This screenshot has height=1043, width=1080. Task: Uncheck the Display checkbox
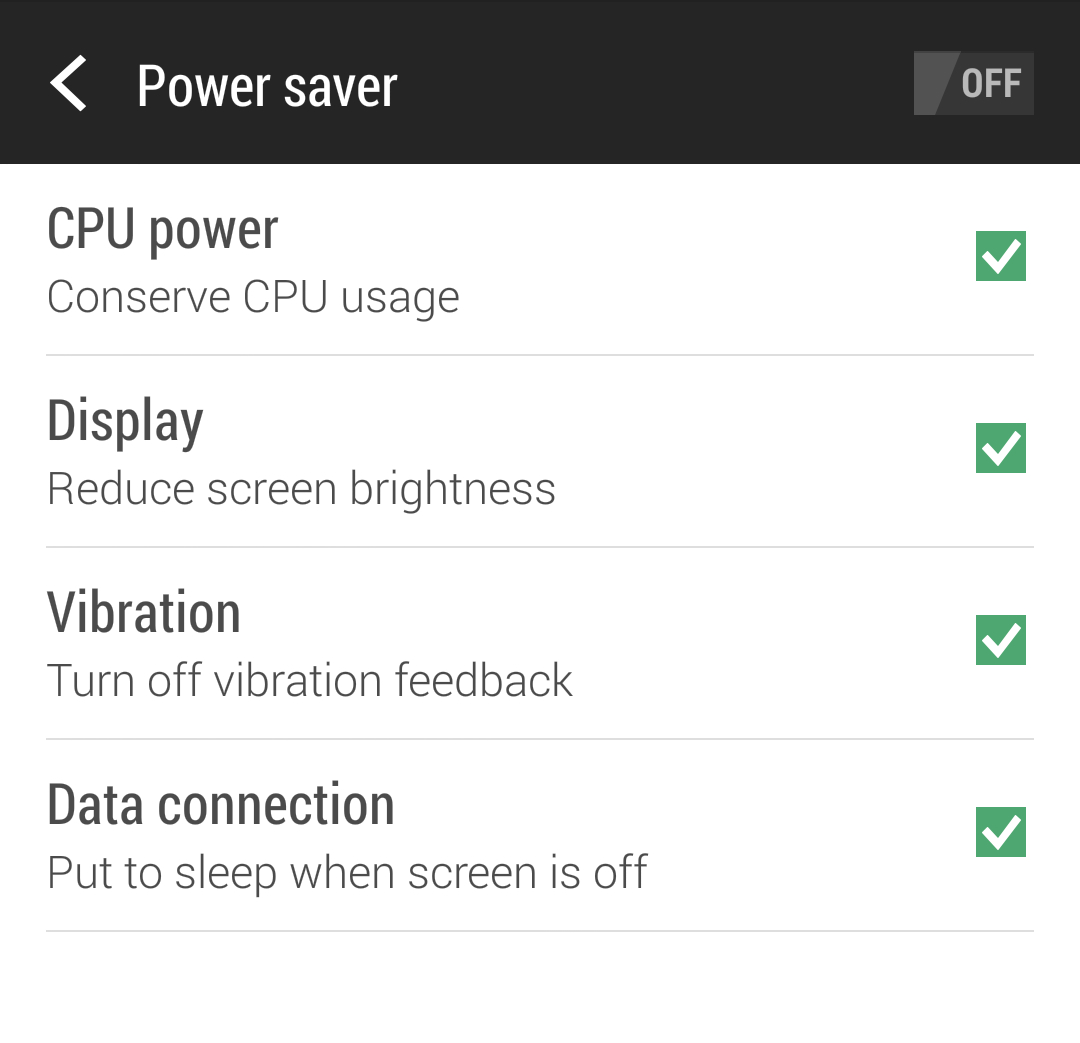click(x=1000, y=448)
